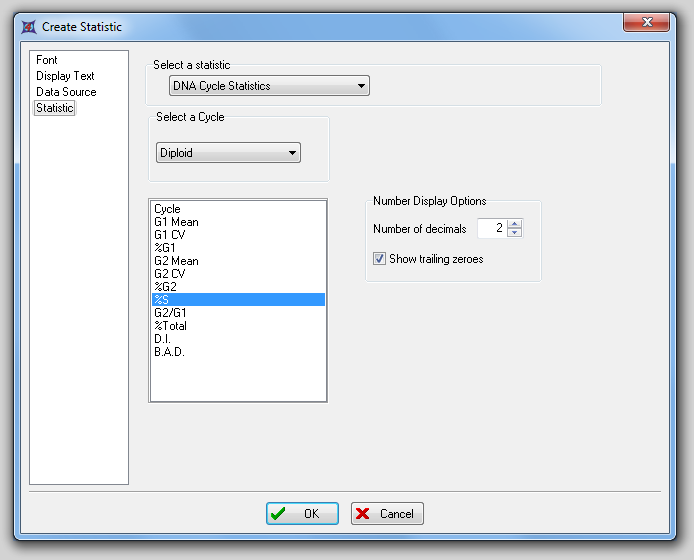Decrease number of decimals with down arrow
694x560 pixels.
coord(515,233)
